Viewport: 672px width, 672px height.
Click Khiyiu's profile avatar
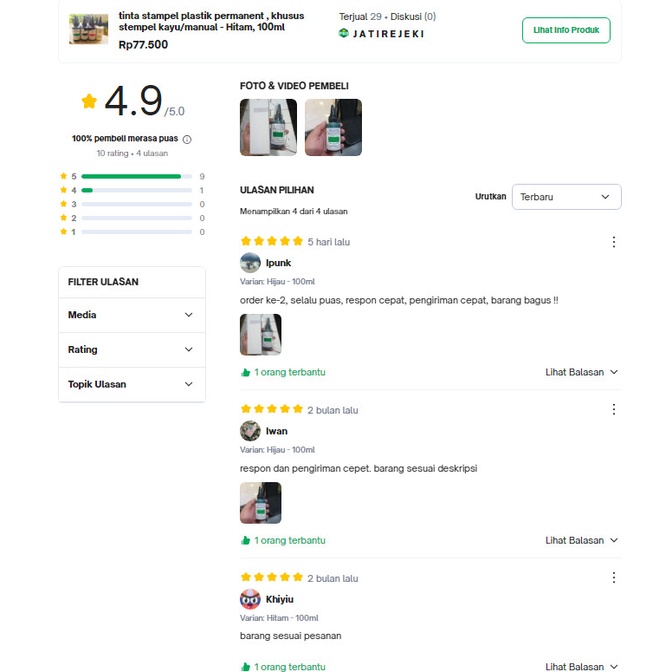click(x=250, y=599)
